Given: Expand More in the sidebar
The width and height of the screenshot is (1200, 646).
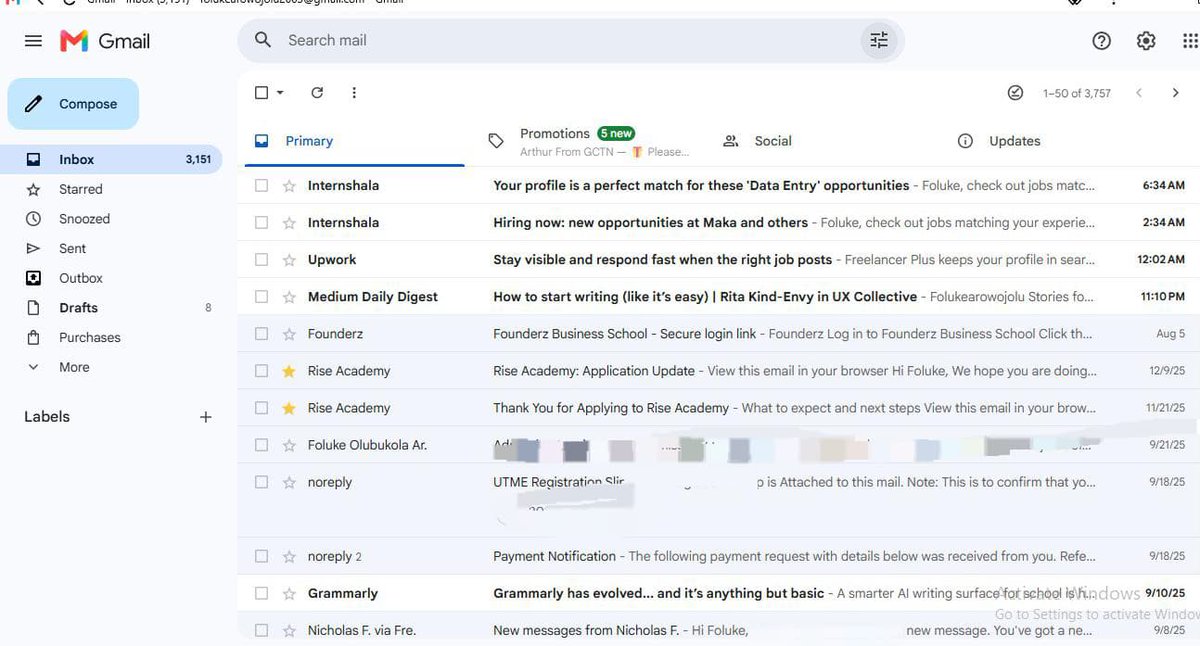Looking at the screenshot, I should click(74, 367).
